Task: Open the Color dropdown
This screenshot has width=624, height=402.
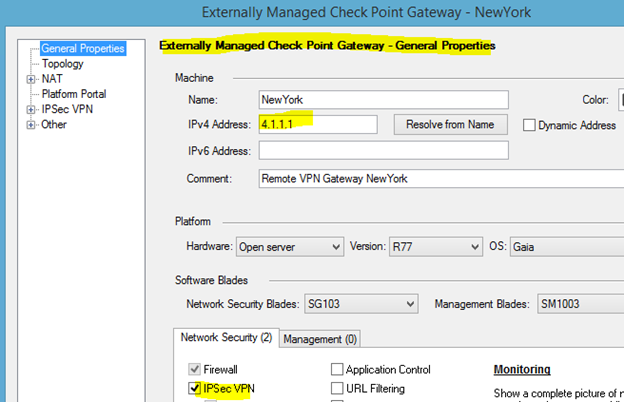Action: pos(621,100)
